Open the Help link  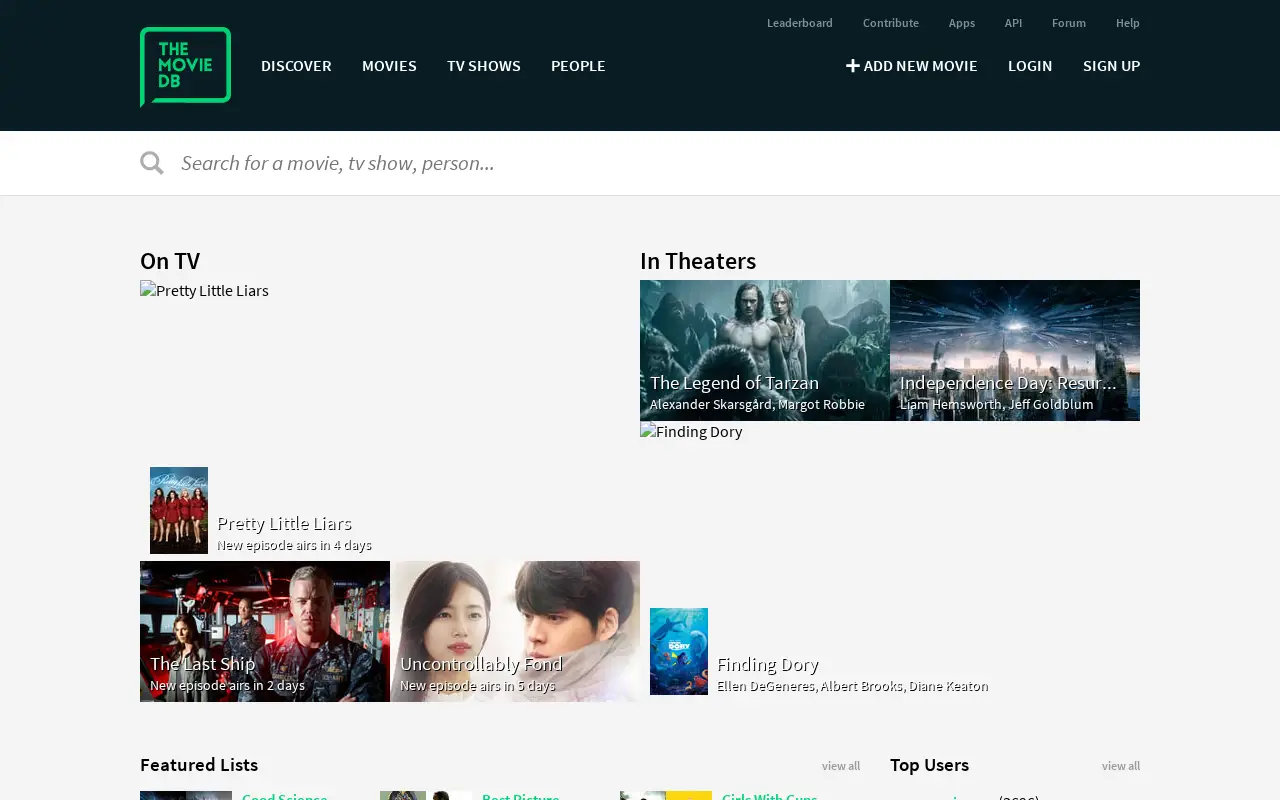(x=1128, y=23)
